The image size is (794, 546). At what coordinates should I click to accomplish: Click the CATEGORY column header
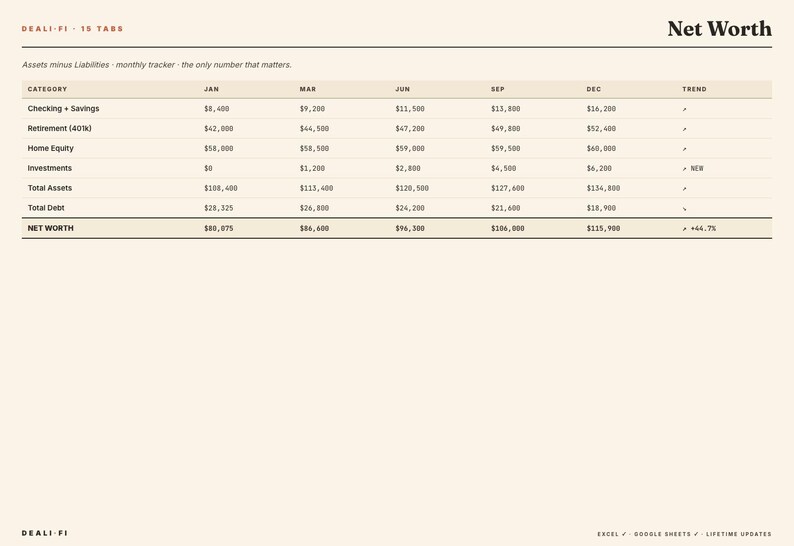(x=47, y=89)
